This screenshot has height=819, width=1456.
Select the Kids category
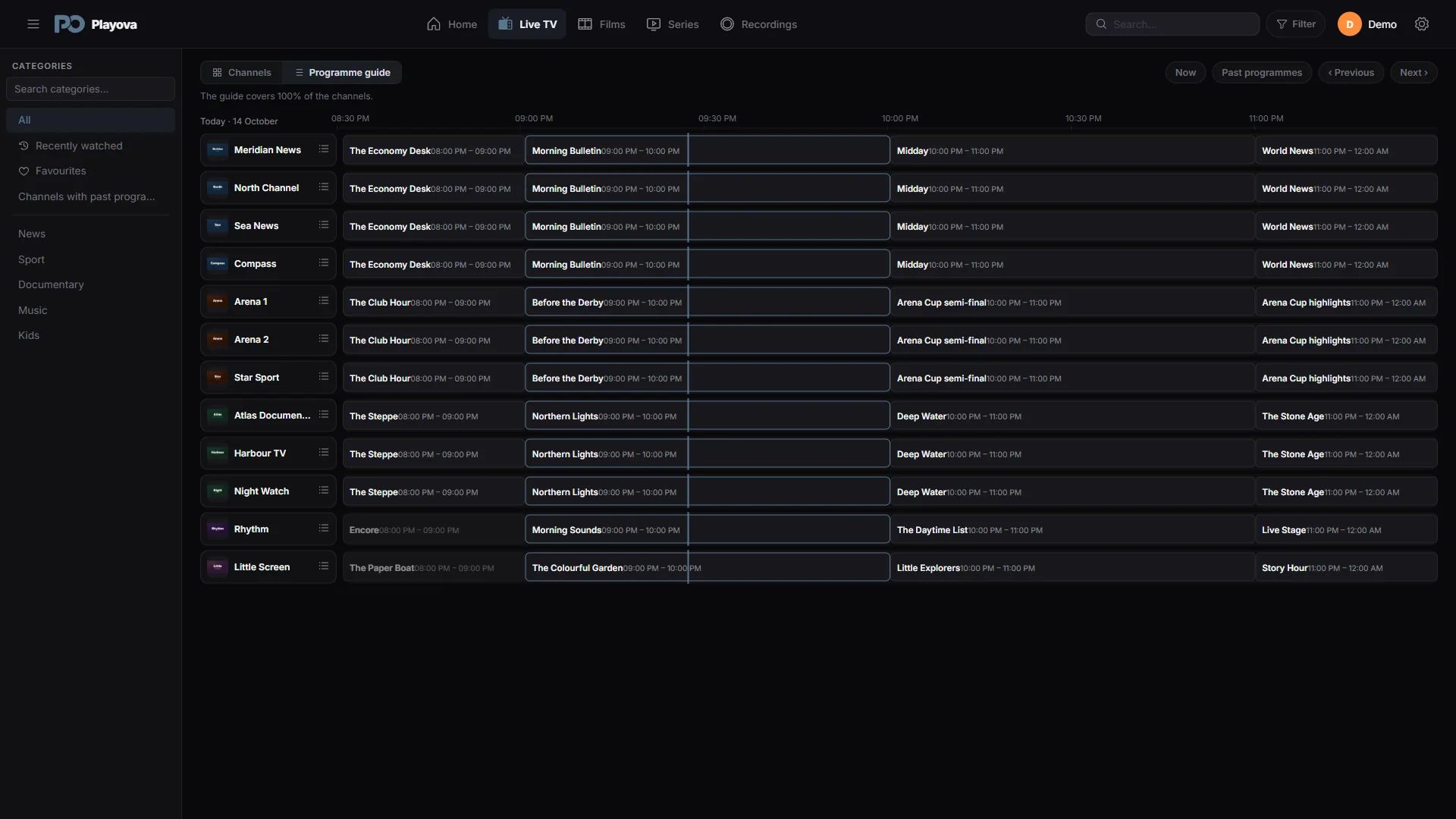[x=90, y=335]
